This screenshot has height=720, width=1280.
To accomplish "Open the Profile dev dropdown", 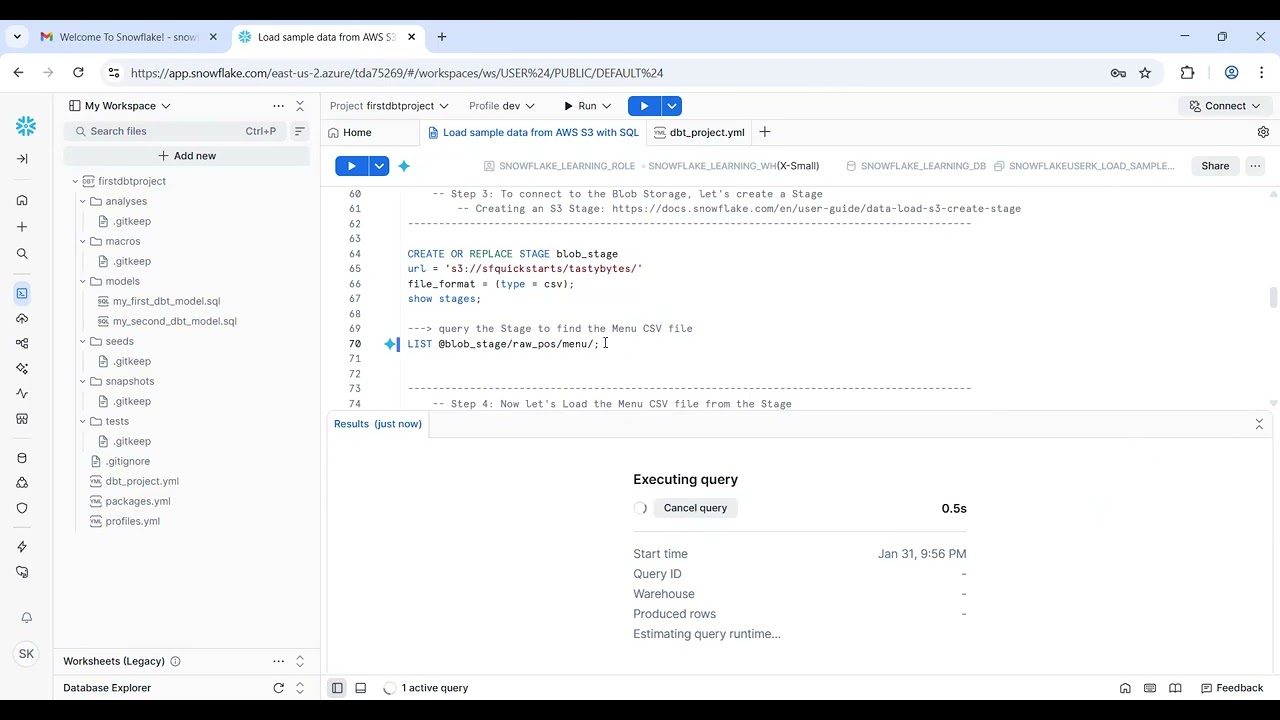I will pos(502,106).
